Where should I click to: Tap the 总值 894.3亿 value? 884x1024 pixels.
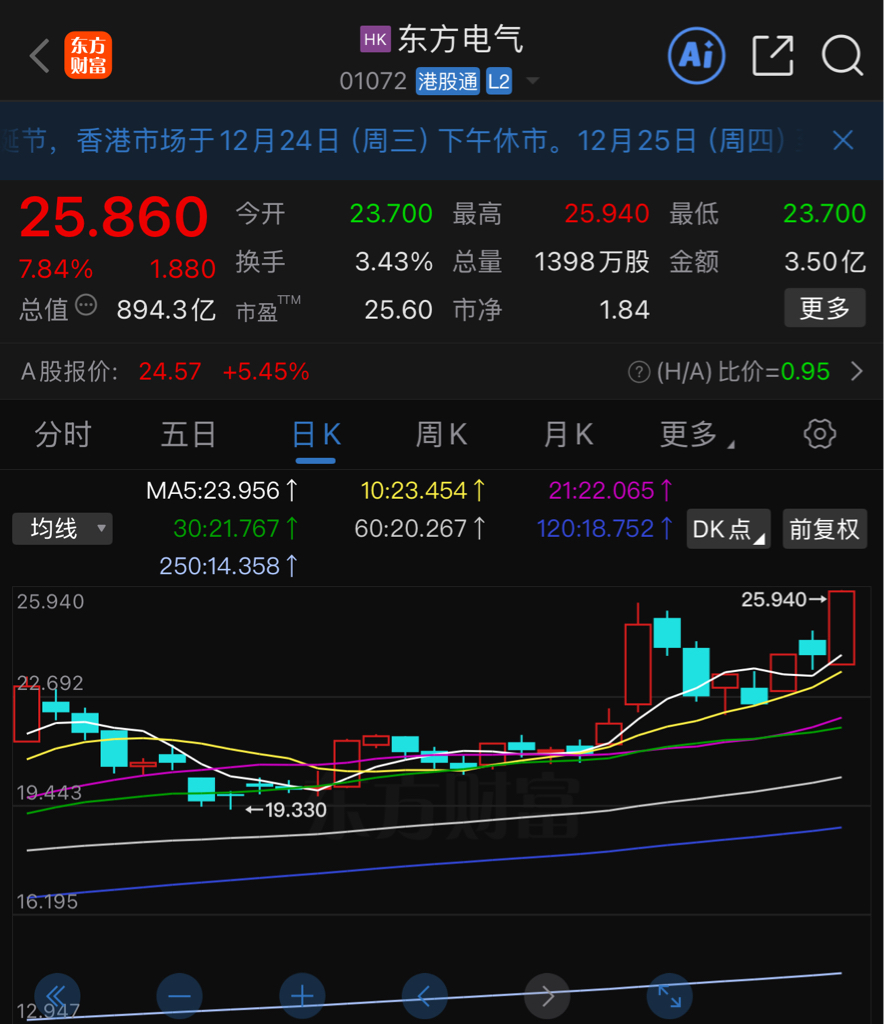tap(166, 310)
